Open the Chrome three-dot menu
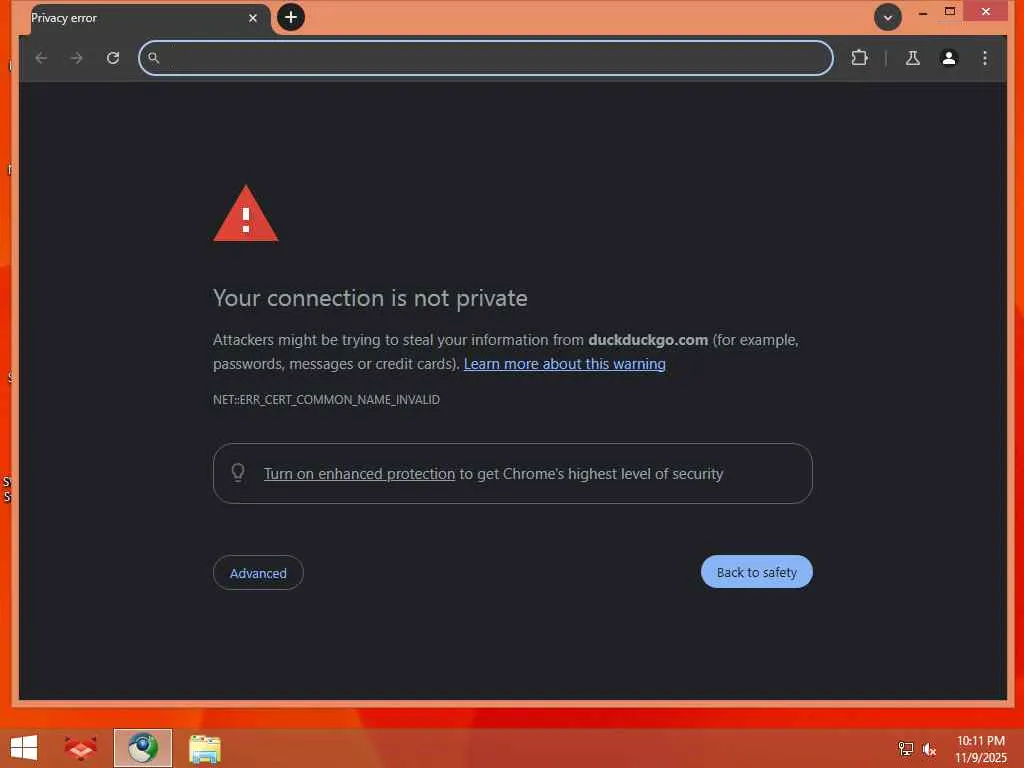The height and width of the screenshot is (768, 1024). [985, 58]
